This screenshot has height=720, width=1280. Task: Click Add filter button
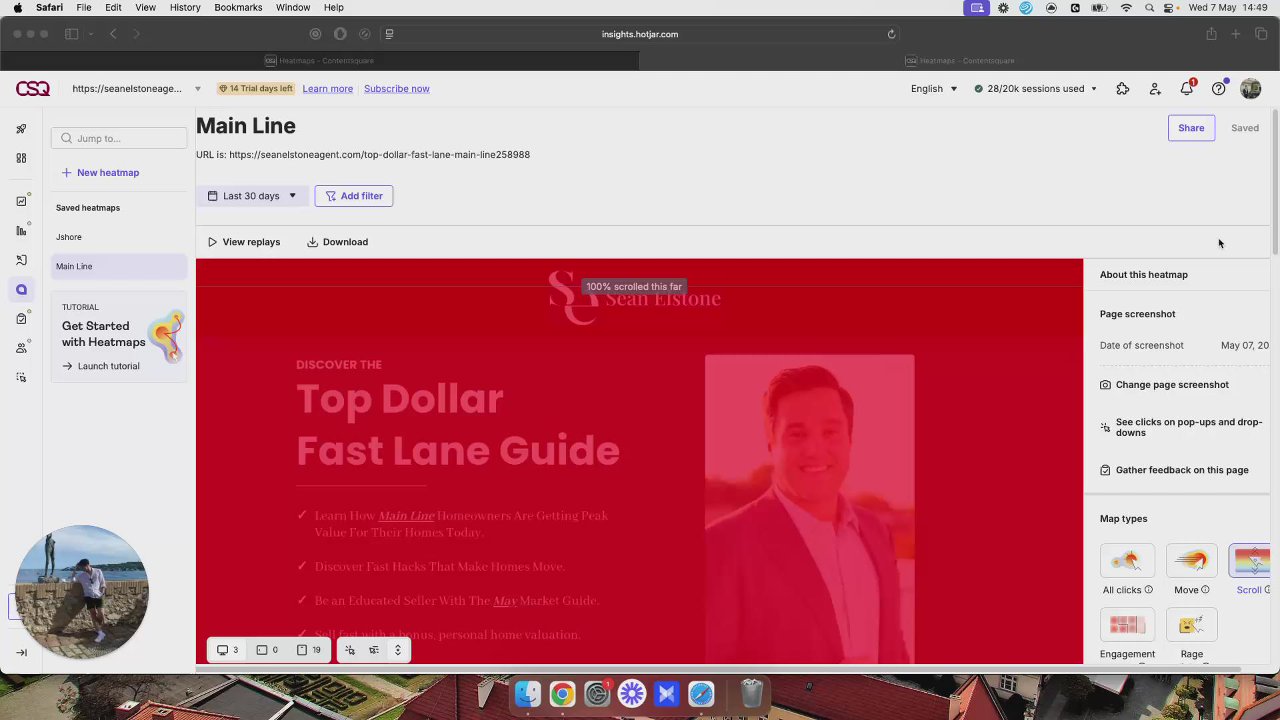coord(354,196)
